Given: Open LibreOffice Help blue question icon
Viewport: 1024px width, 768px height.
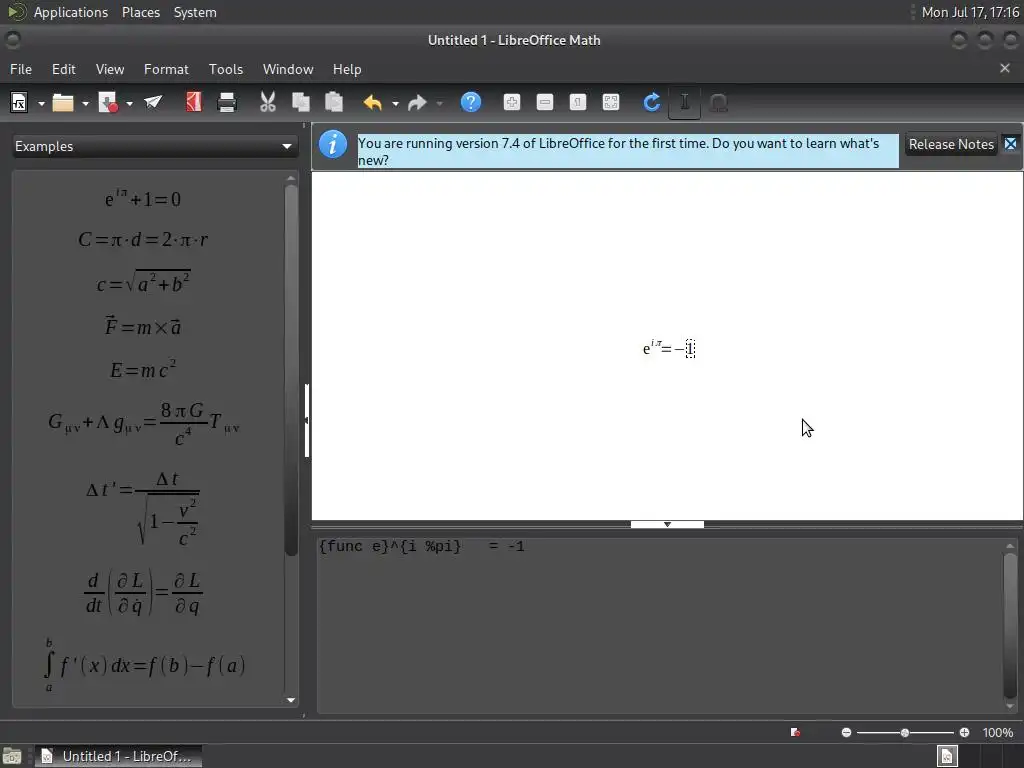Looking at the screenshot, I should [471, 103].
